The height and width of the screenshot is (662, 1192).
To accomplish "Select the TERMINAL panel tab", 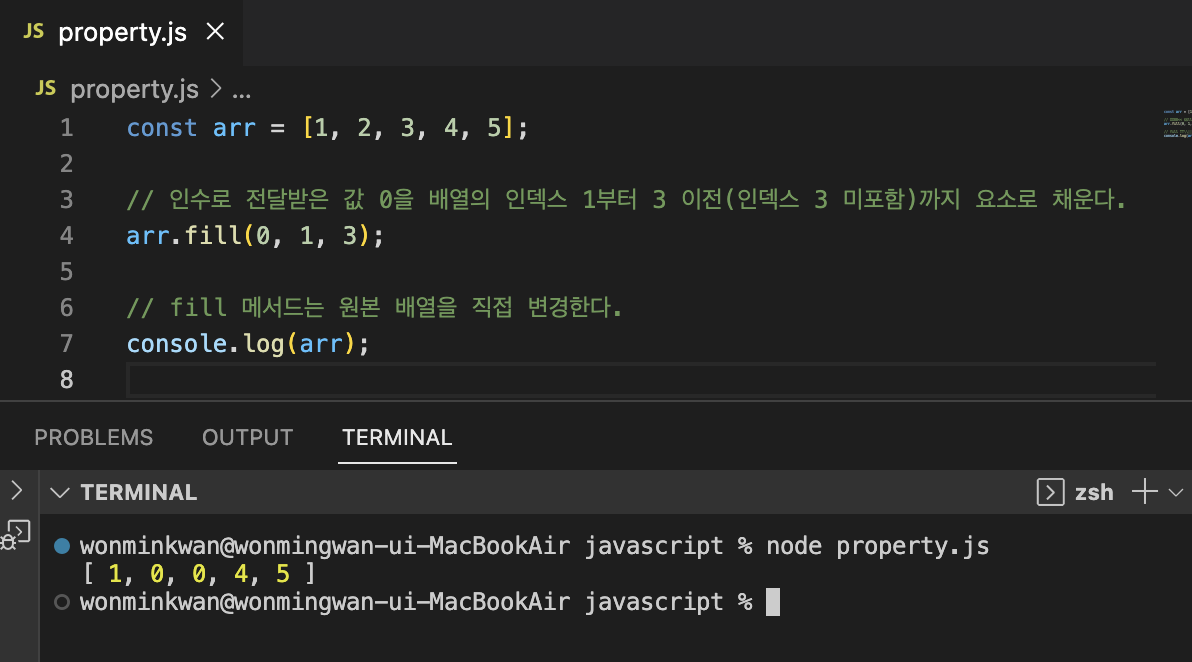I will 397,438.
